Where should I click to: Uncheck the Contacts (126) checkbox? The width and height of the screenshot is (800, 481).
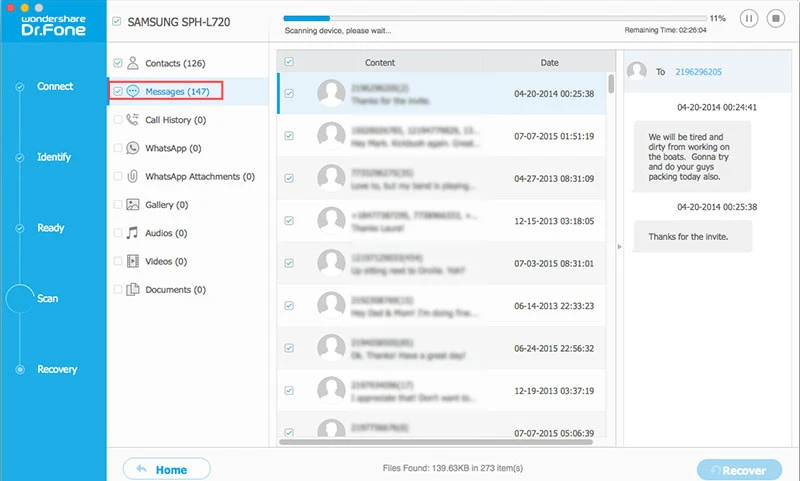point(119,63)
